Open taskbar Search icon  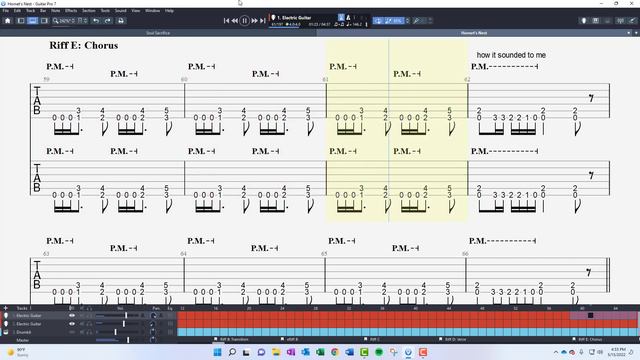[232, 352]
